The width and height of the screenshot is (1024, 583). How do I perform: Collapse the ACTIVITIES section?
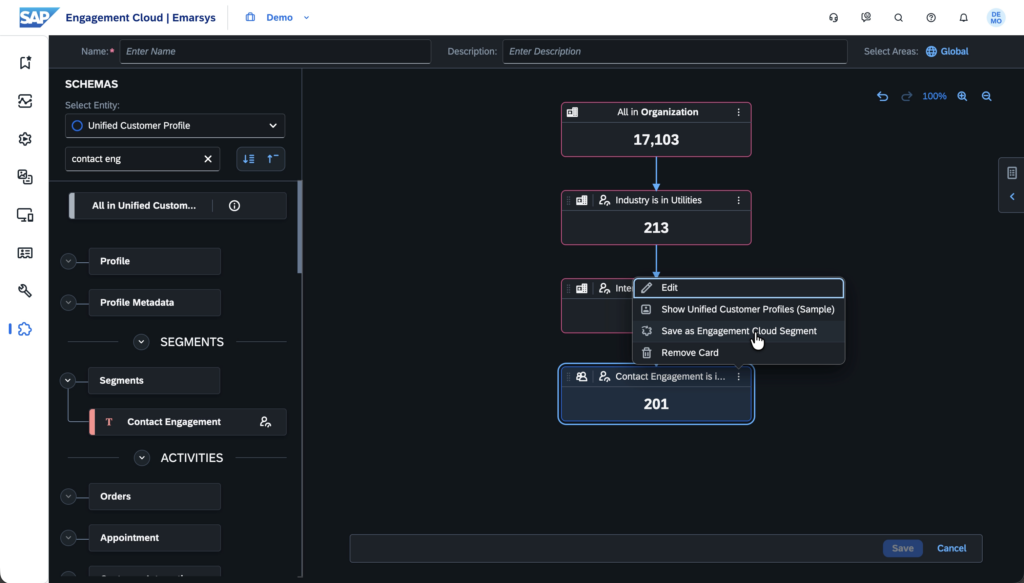coord(142,458)
